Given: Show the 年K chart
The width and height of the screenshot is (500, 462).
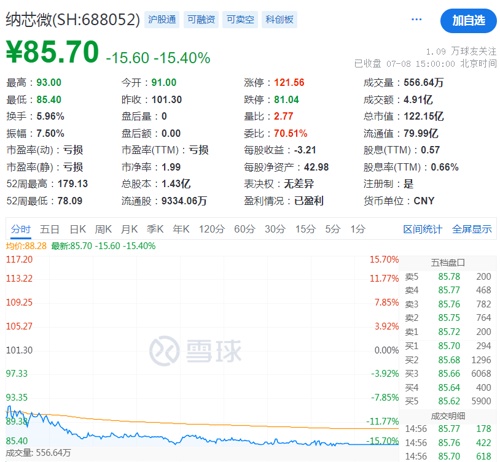Looking at the screenshot, I should pos(181,229).
